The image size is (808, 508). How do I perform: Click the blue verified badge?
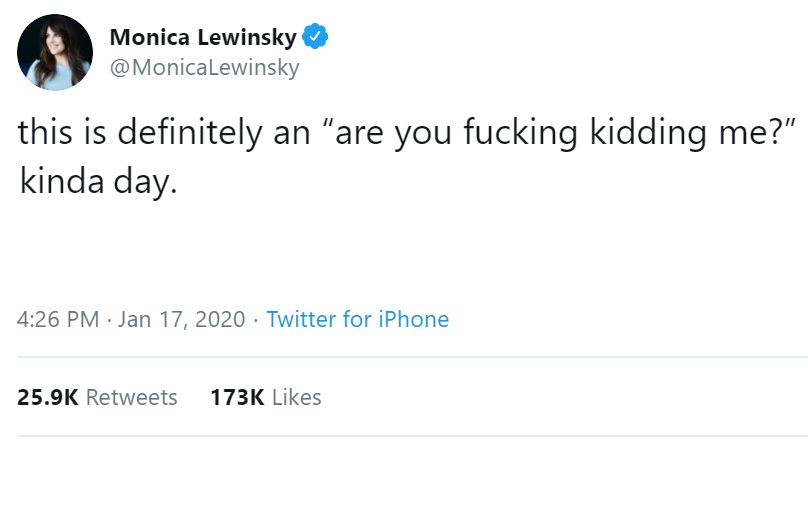tap(316, 38)
